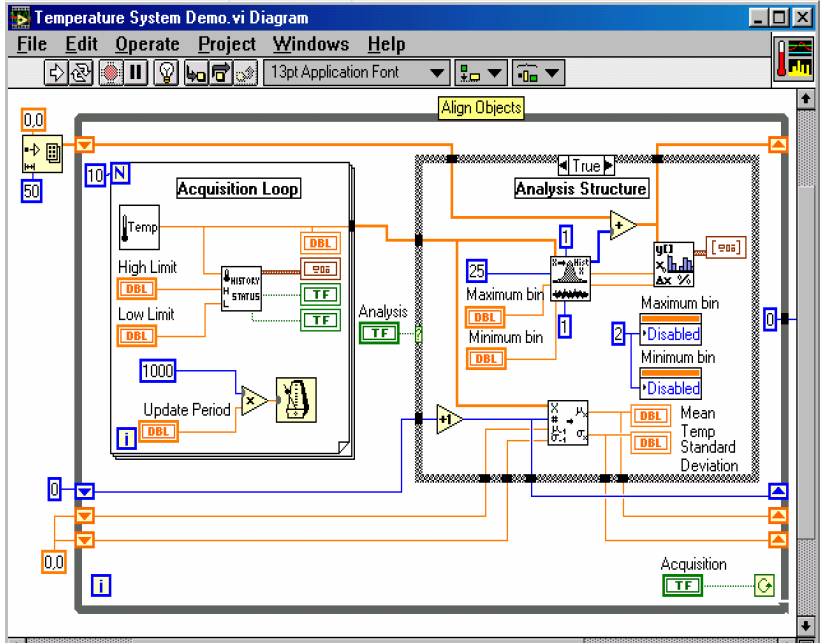Click the Run Continuously button
Image resolution: width=825 pixels, height=643 pixels.
tap(80, 72)
